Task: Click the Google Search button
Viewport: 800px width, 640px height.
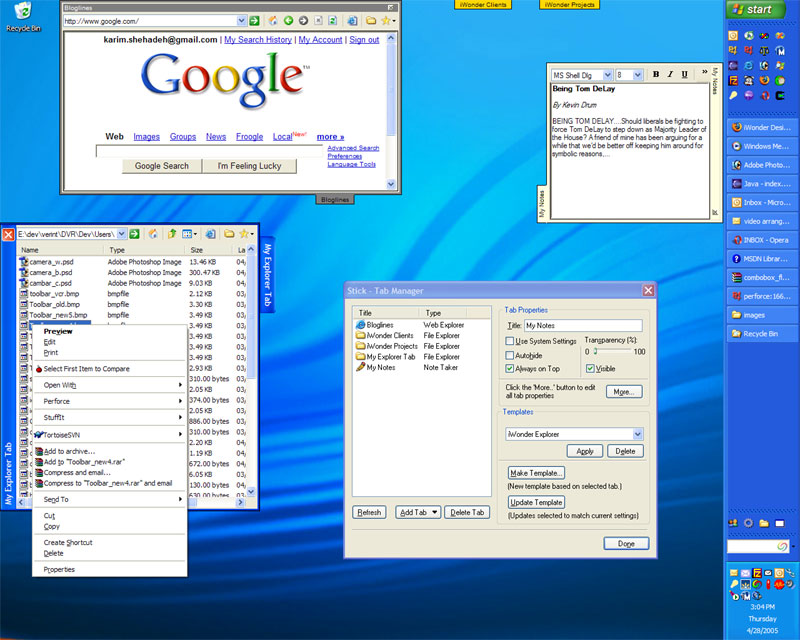Action: click(161, 166)
